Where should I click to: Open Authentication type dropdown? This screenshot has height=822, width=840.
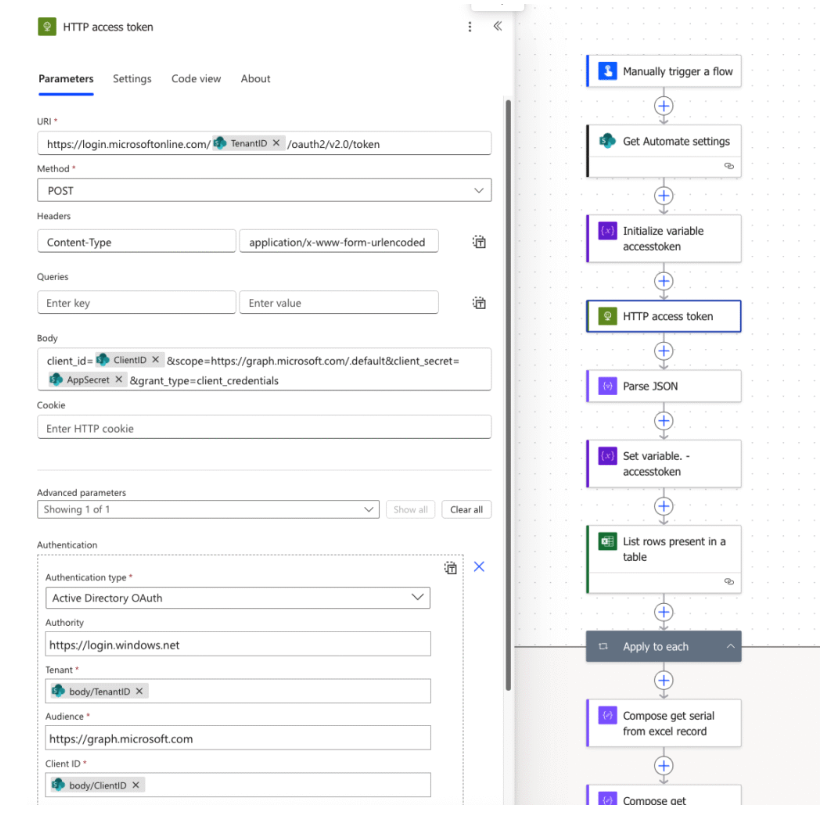[238, 598]
